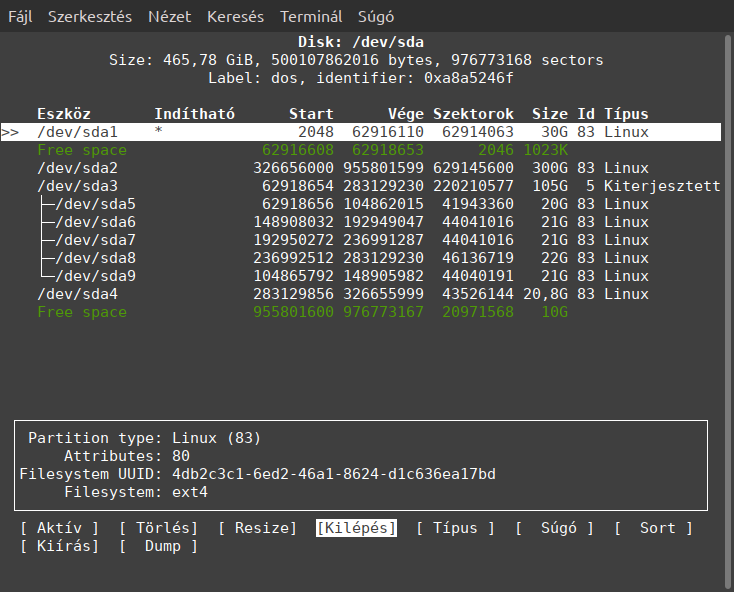
Task: Choose the Sort button
Action: 653,528
